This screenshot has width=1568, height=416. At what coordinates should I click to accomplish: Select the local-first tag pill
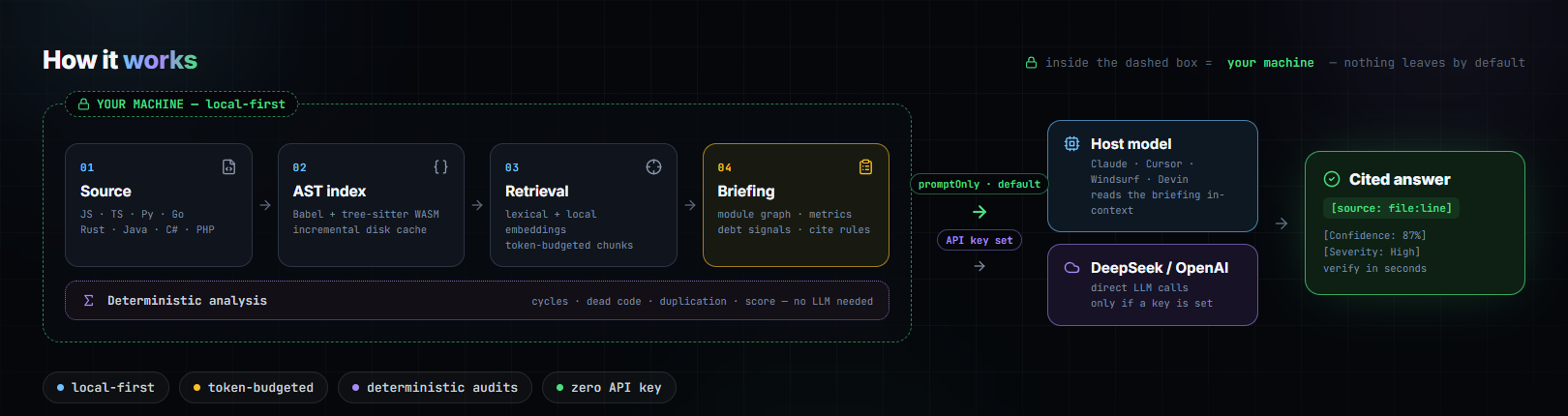coord(106,388)
